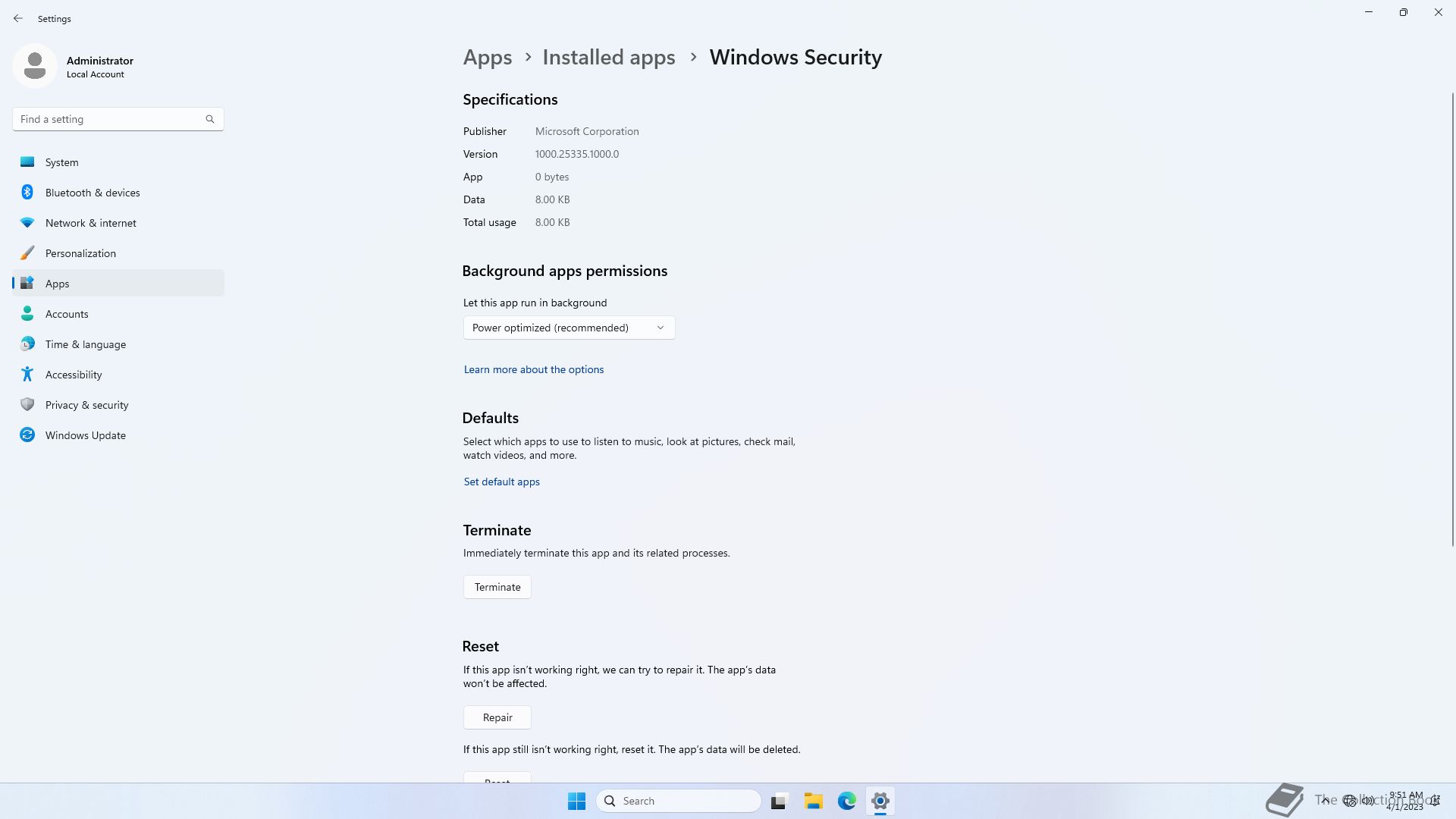Viewport: 1456px width, 819px height.
Task: Open the background run permission dropdown
Action: (570, 328)
